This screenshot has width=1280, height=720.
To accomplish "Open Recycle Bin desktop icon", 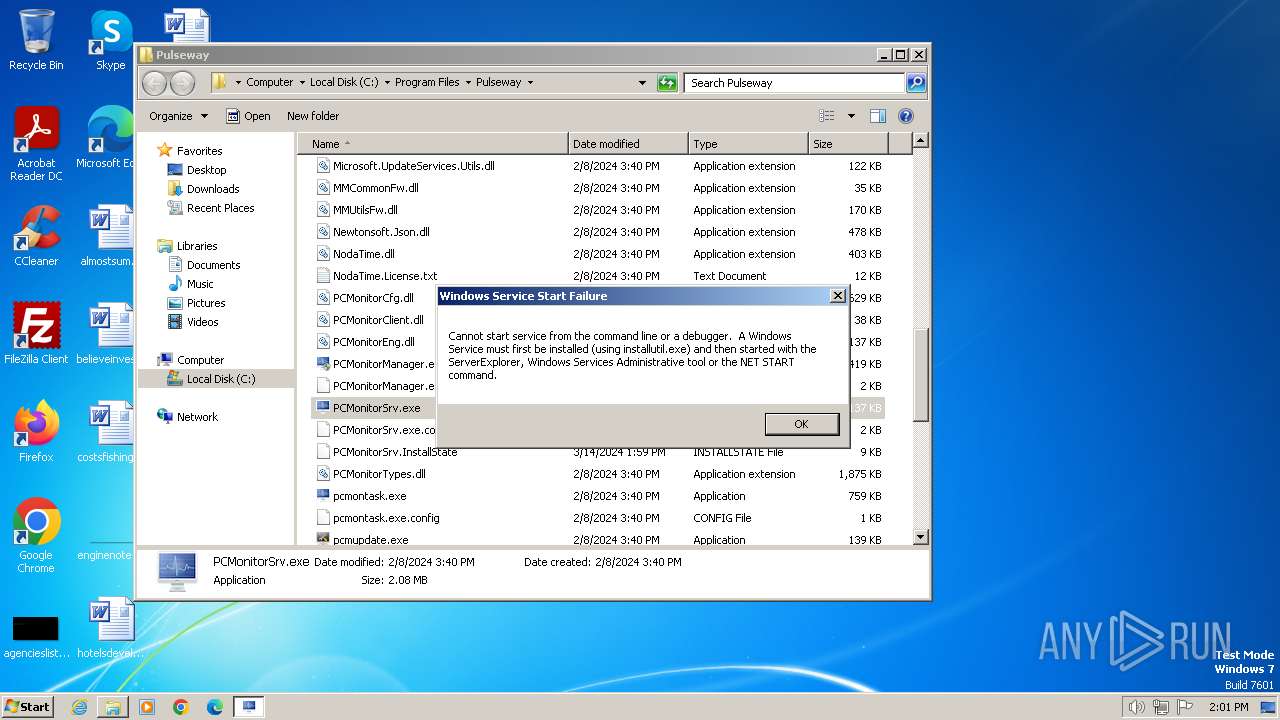I will point(36,40).
